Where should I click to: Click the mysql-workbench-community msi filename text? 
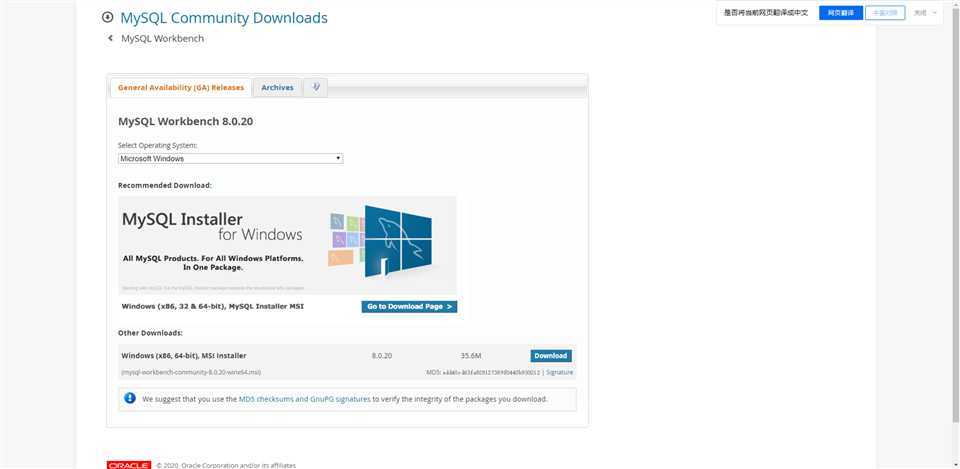coord(191,372)
